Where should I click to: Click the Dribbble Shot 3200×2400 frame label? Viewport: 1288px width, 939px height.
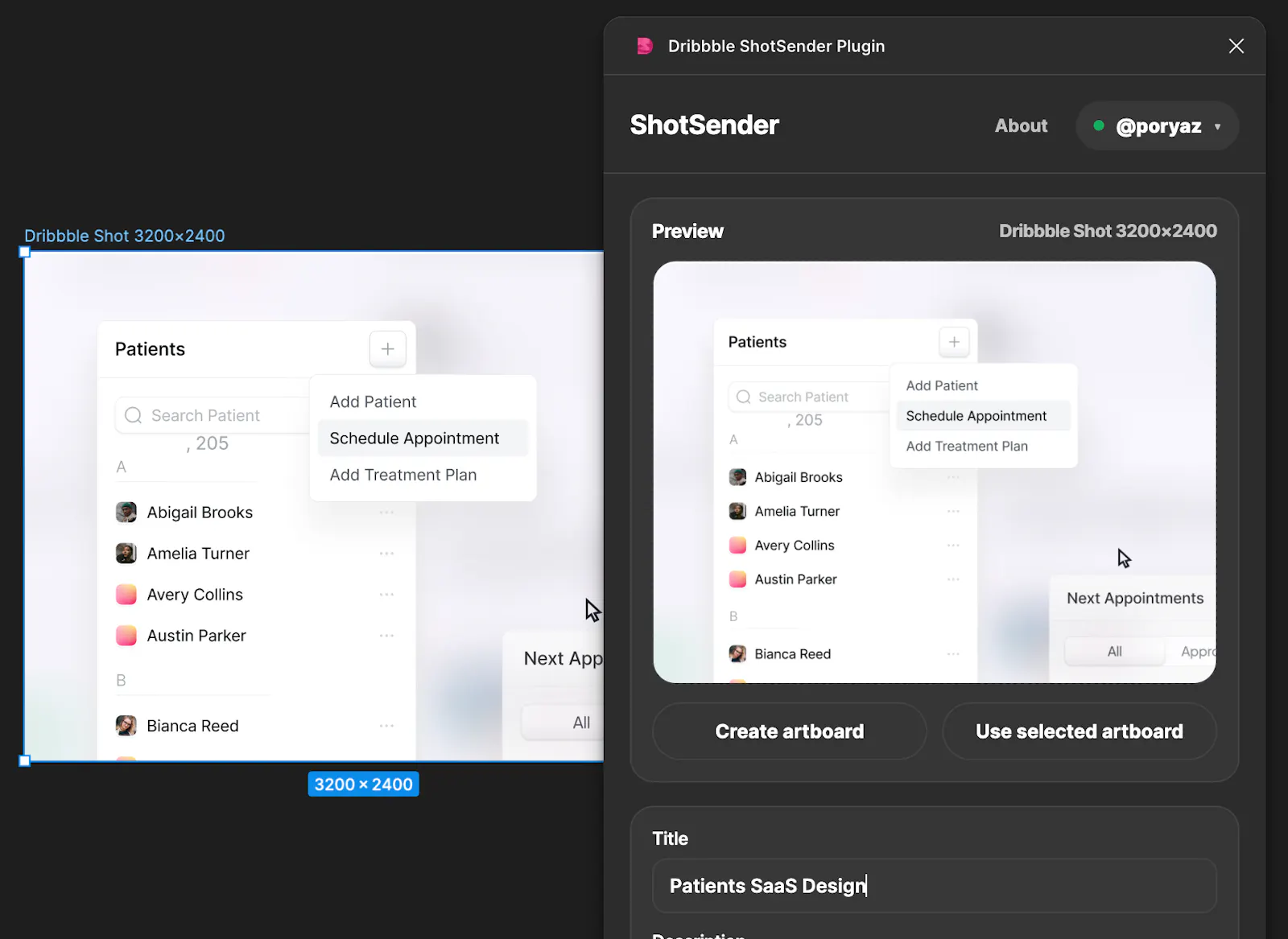coord(125,236)
